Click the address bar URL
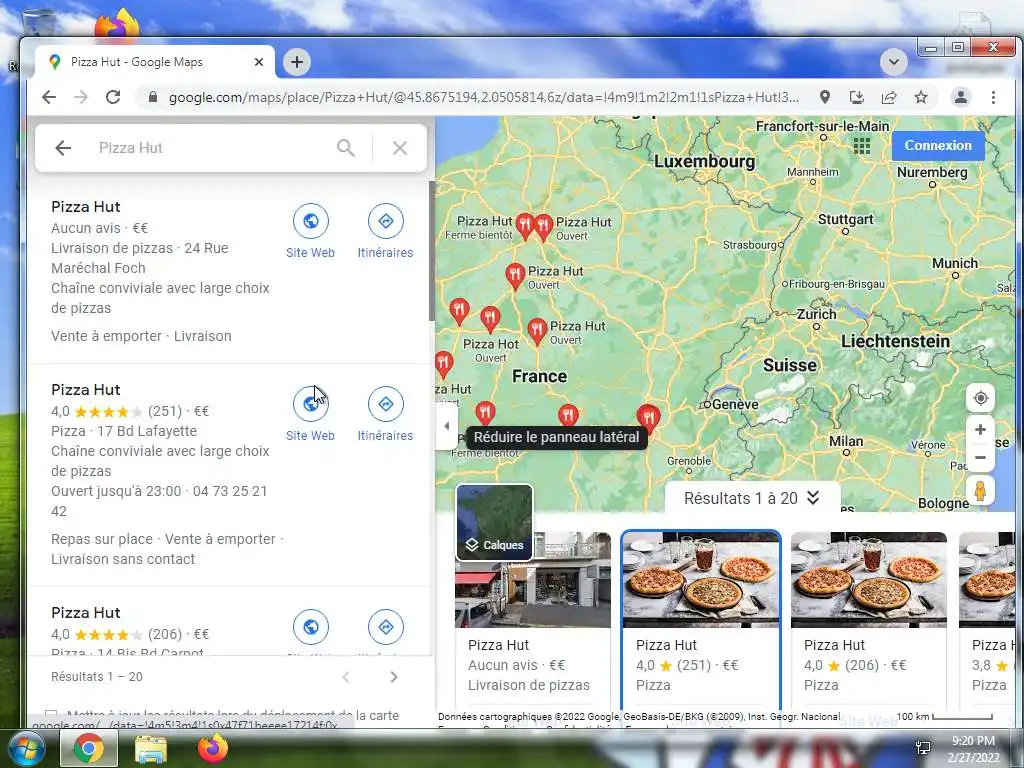This screenshot has width=1024, height=768. [x=483, y=97]
